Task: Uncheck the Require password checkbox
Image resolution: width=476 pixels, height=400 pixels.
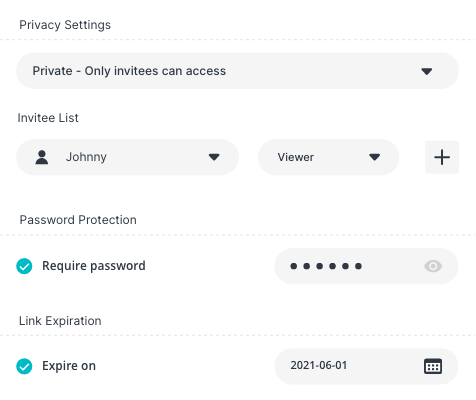Action: coord(24,266)
